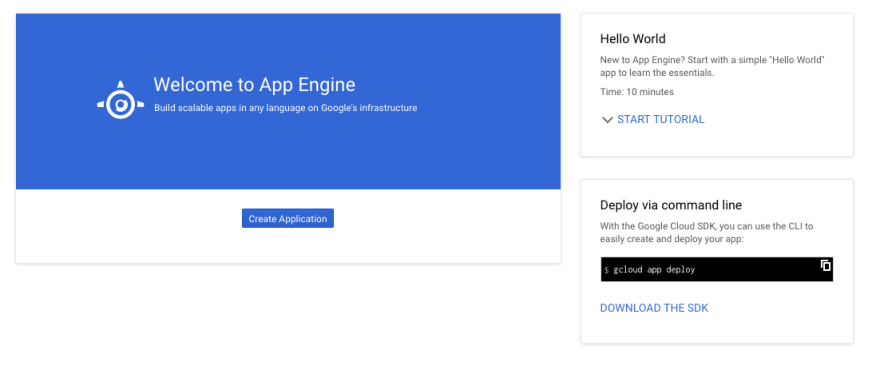Expand the Start Tutorial chevron
The width and height of the screenshot is (880, 382).
[x=607, y=119]
